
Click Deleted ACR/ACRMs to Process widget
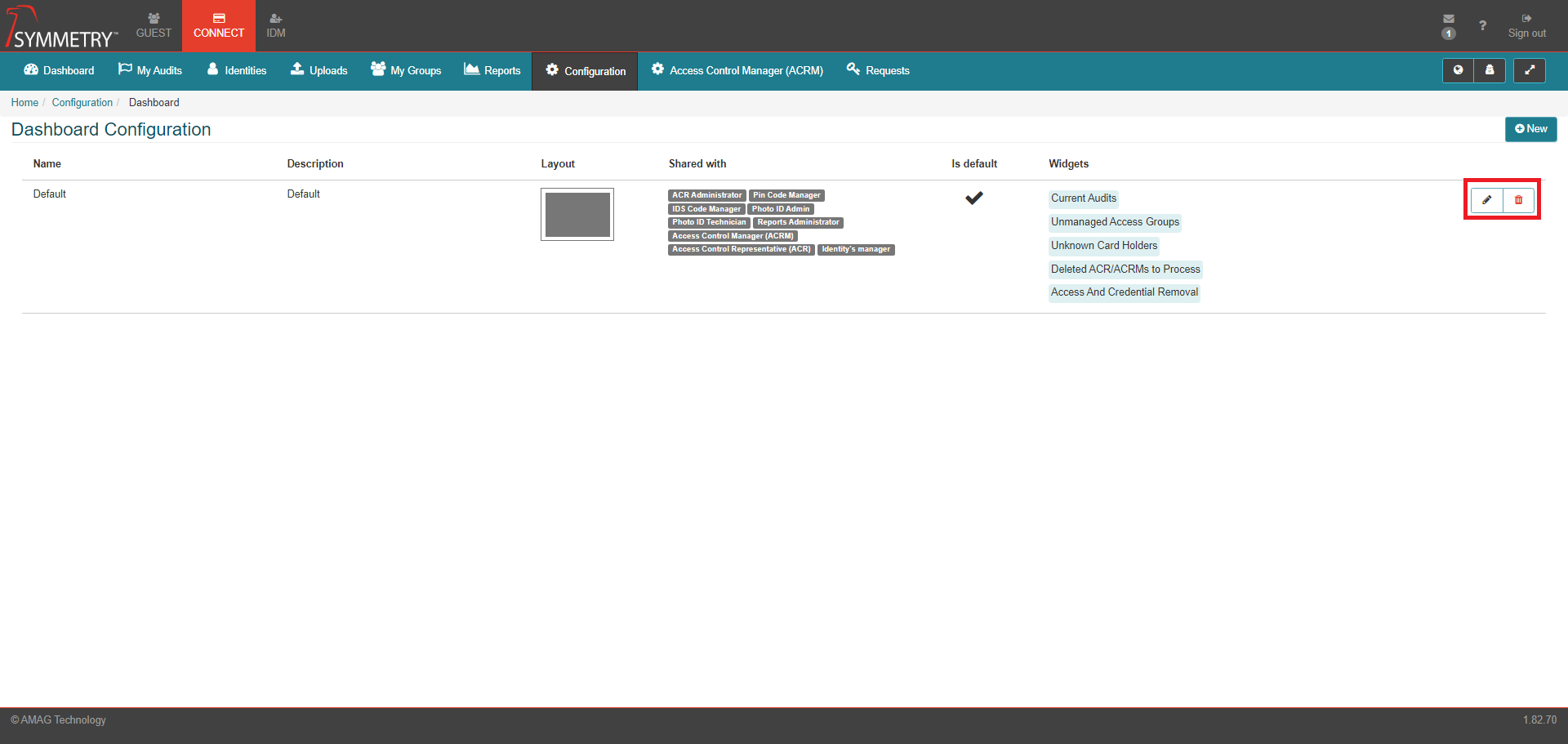[1125, 270]
